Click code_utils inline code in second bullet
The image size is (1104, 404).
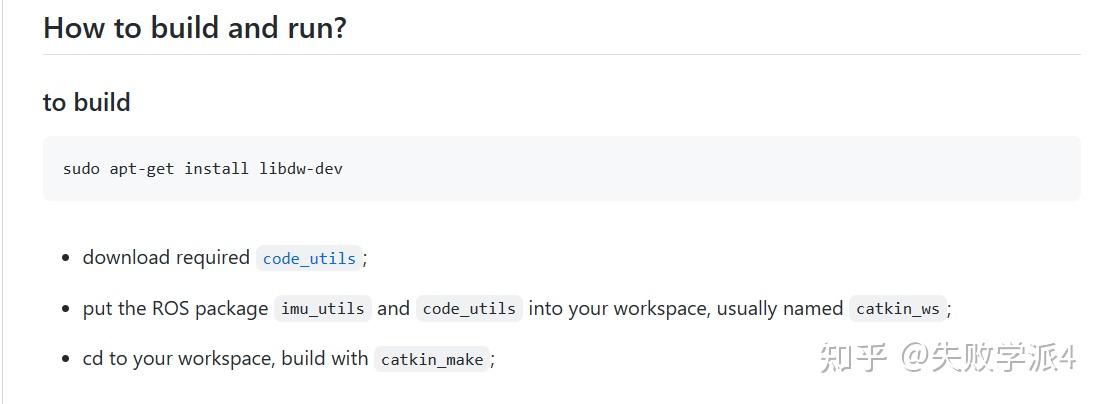click(469, 308)
